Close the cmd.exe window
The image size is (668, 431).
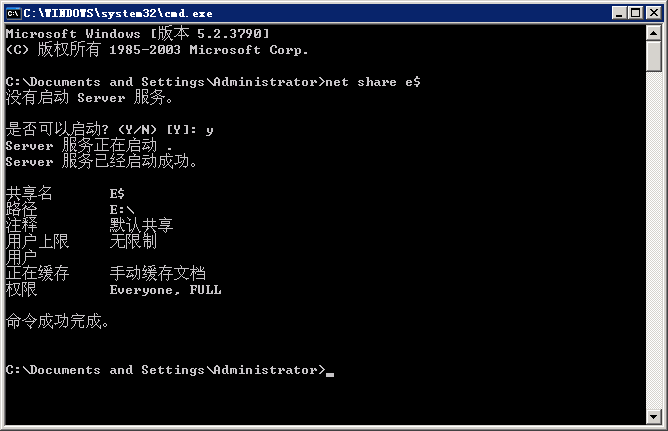click(x=654, y=13)
